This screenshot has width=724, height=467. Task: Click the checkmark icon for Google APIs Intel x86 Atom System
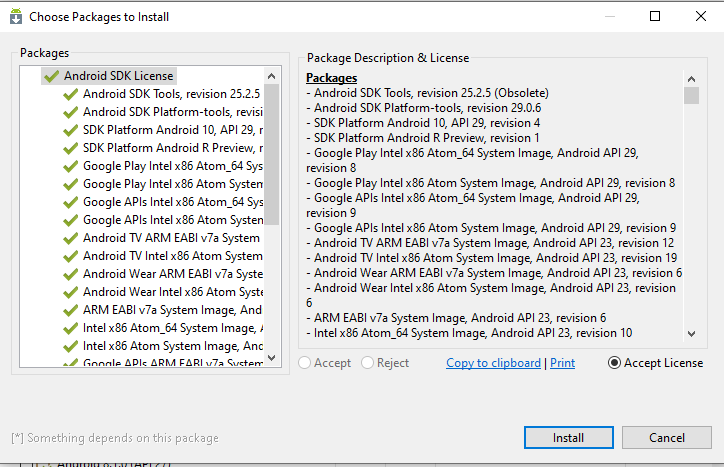70,220
